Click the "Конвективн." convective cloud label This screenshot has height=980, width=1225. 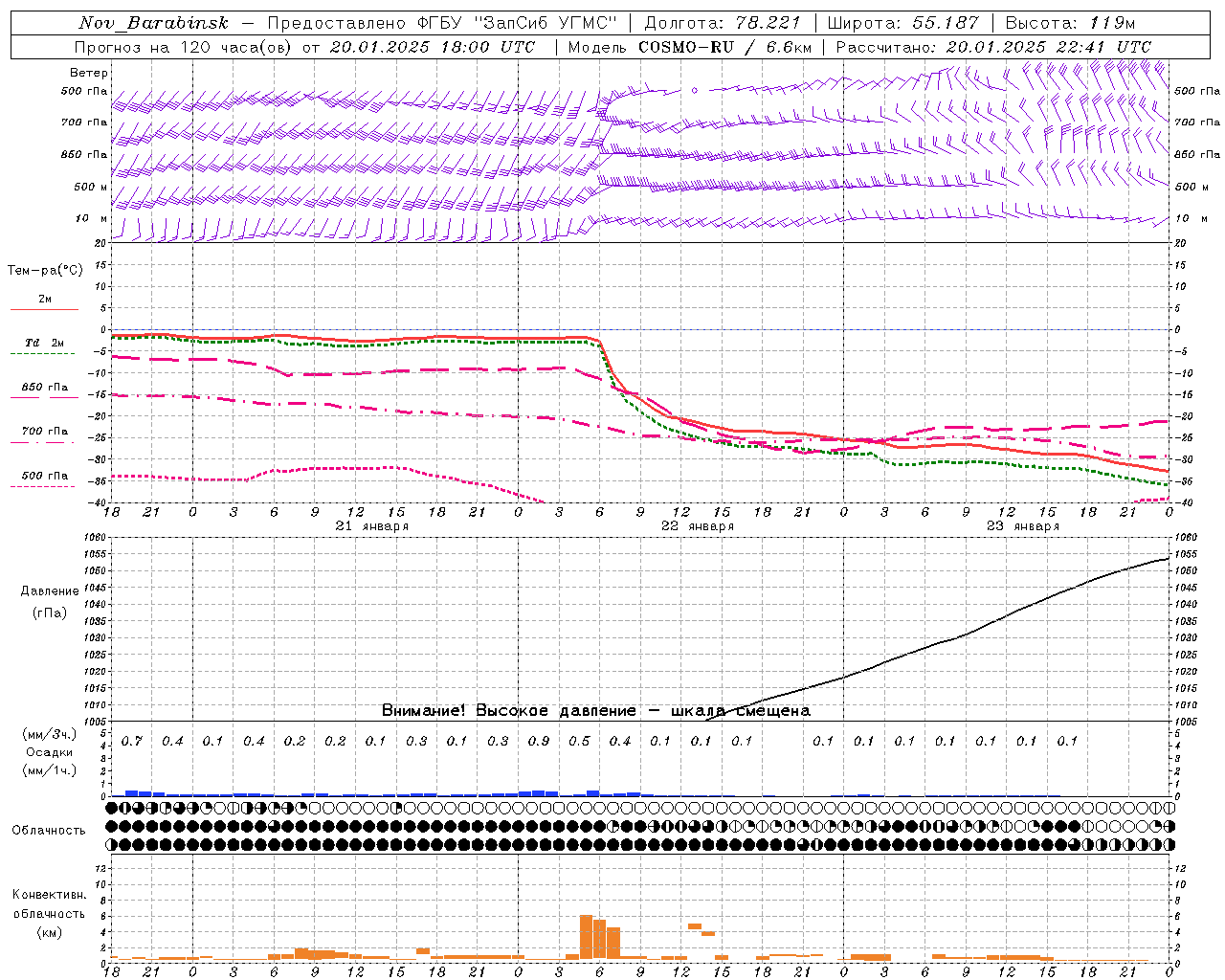tap(49, 895)
